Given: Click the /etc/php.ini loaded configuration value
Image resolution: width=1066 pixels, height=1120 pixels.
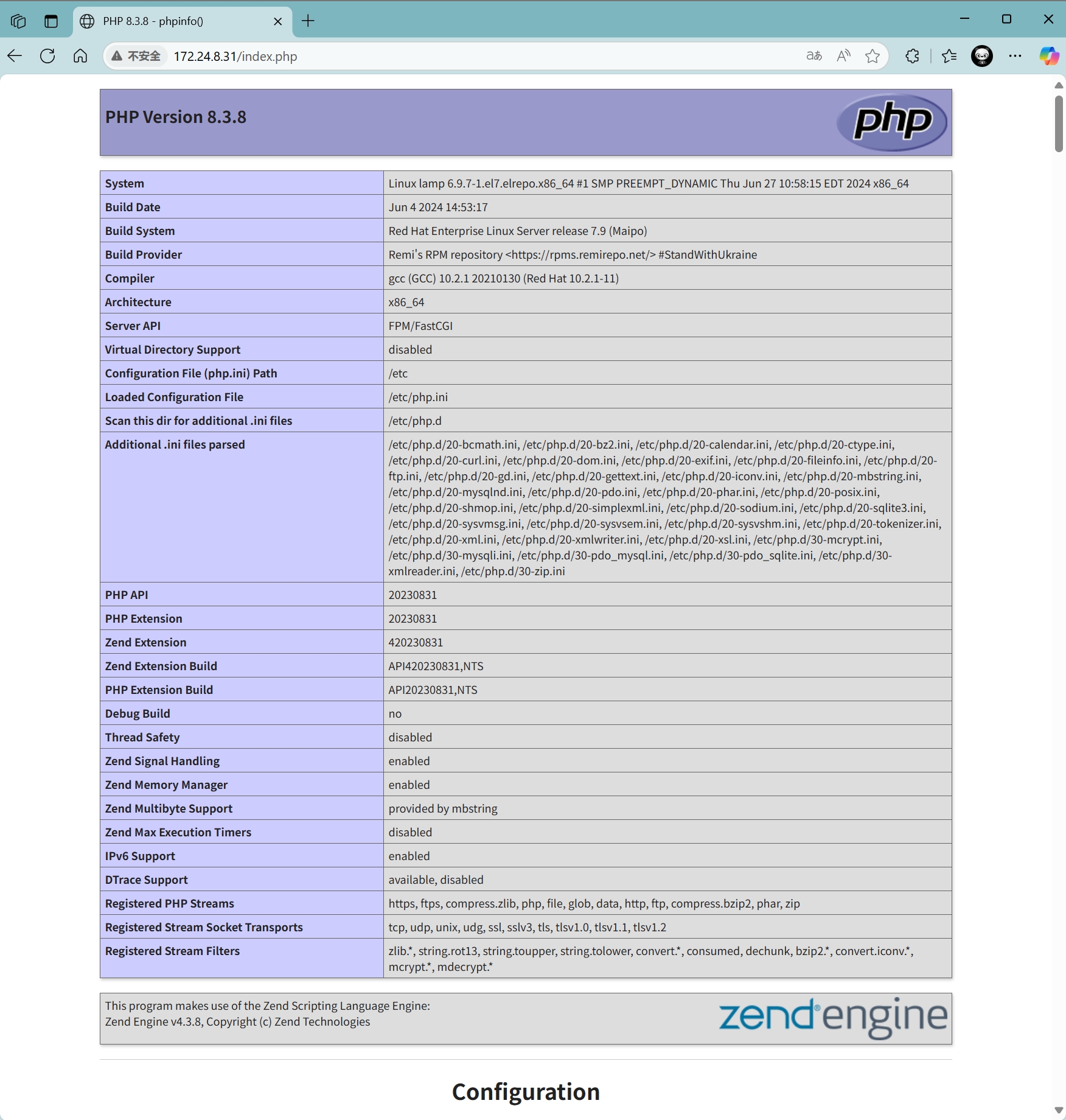Looking at the screenshot, I should pyautogui.click(x=418, y=397).
